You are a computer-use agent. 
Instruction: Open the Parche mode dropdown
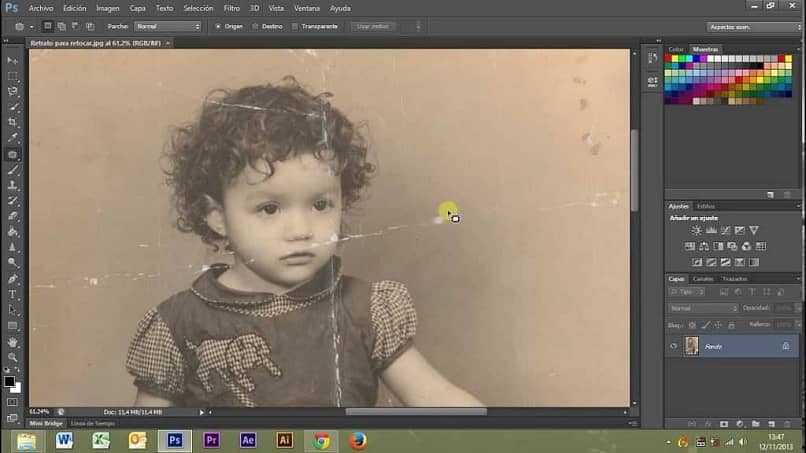coord(167,26)
